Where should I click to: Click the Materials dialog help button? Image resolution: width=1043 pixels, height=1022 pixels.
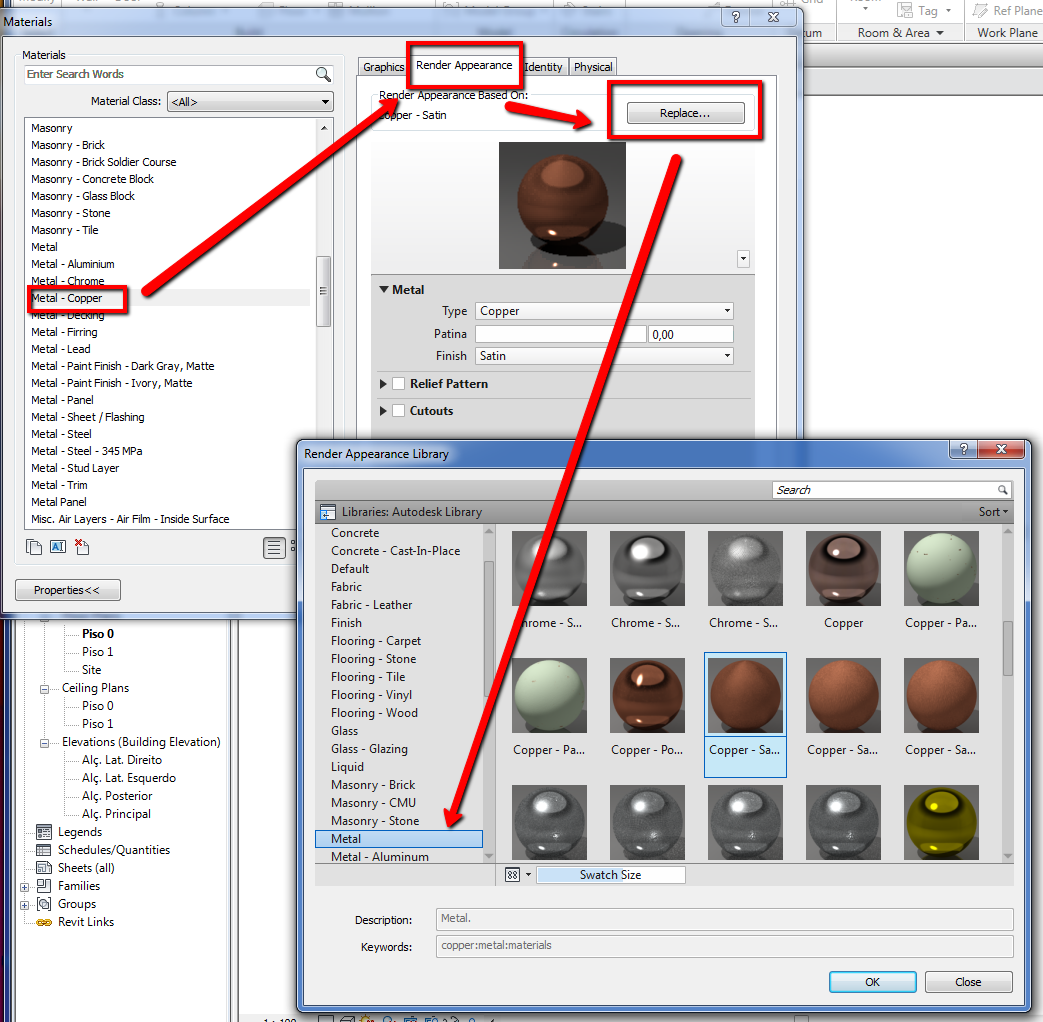[x=736, y=17]
